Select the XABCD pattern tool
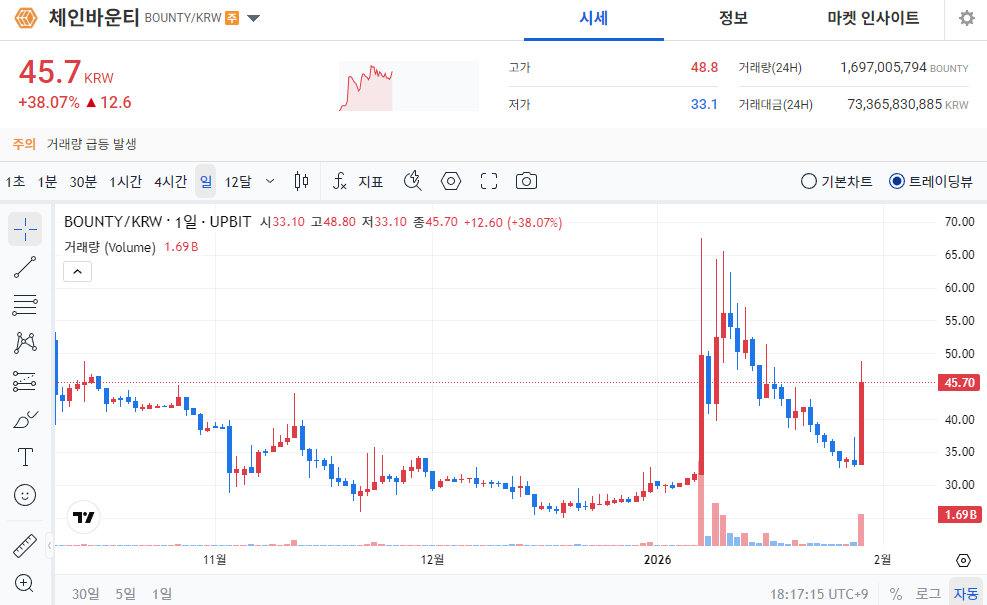 (x=25, y=342)
